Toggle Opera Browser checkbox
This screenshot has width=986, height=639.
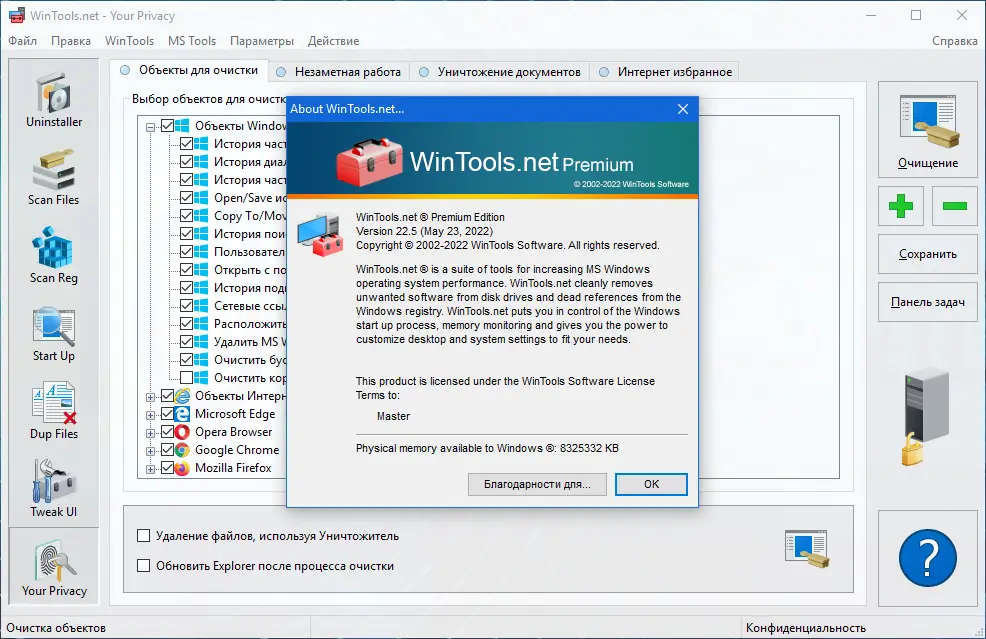(x=167, y=431)
